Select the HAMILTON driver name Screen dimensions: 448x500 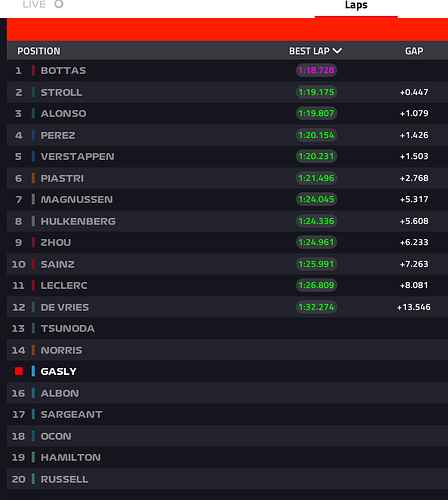(x=71, y=457)
